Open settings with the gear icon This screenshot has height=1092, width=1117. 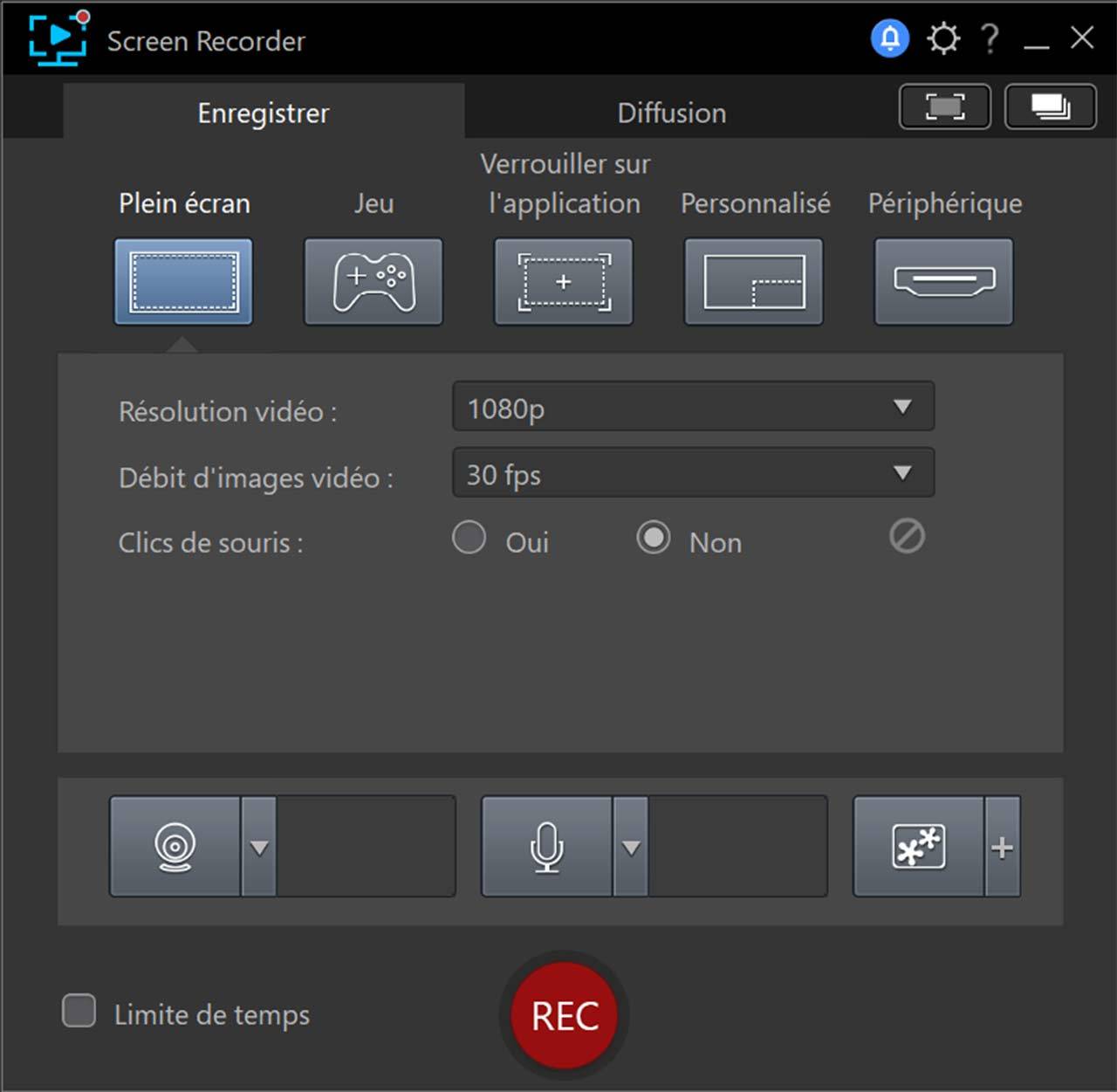tap(943, 38)
